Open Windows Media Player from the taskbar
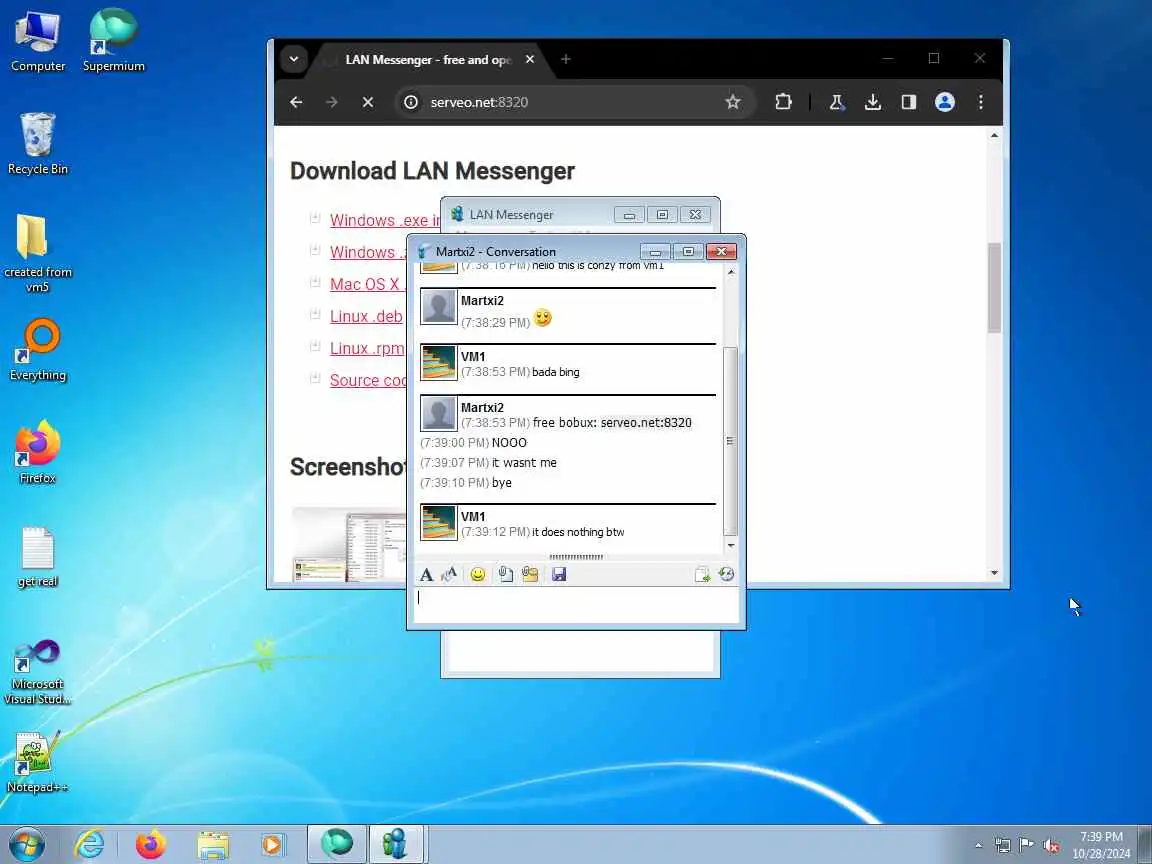This screenshot has height=864, width=1152. tap(271, 844)
